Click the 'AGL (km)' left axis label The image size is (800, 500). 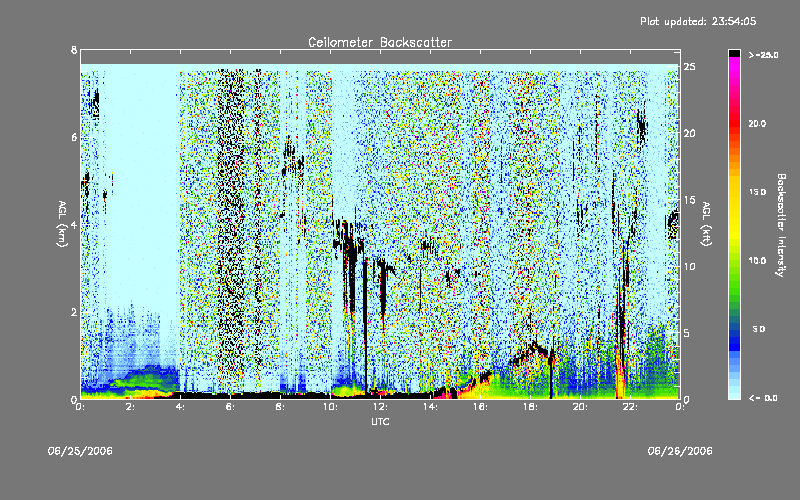pyautogui.click(x=62, y=224)
